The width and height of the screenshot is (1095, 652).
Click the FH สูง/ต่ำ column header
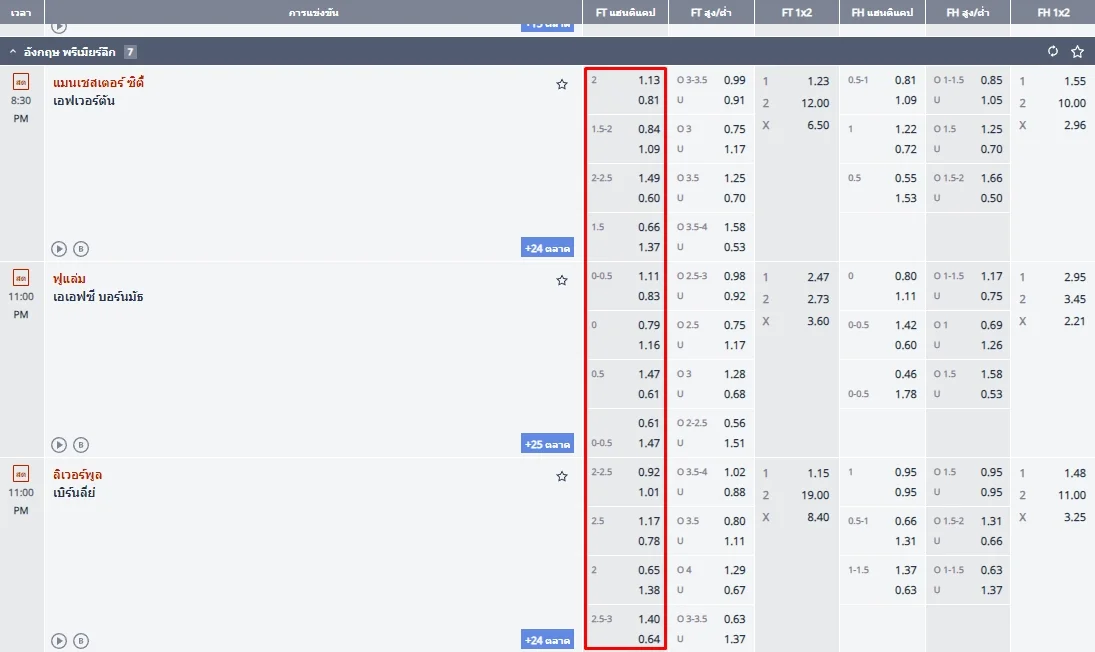coord(968,12)
